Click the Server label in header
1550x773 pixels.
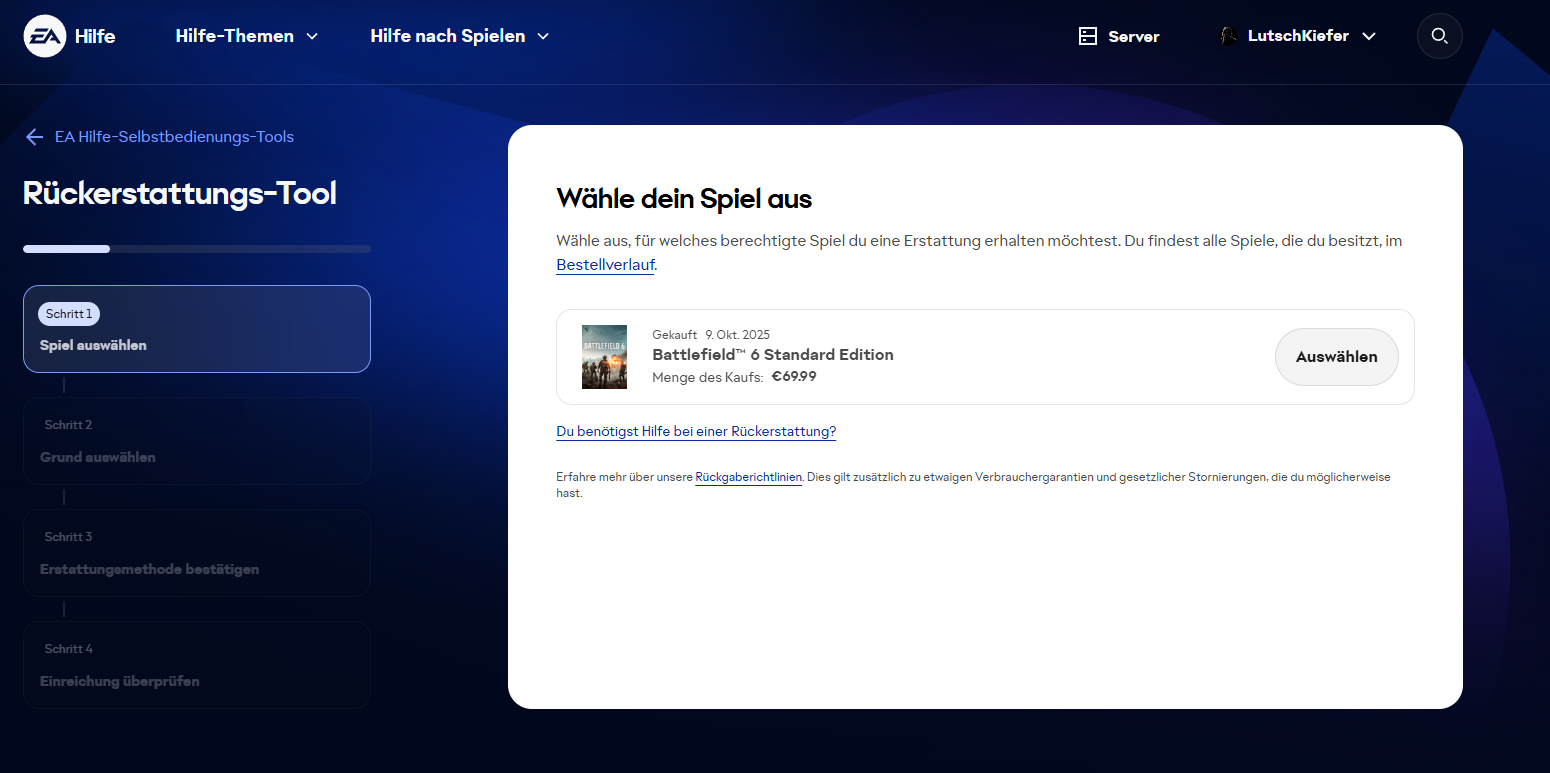click(1134, 36)
